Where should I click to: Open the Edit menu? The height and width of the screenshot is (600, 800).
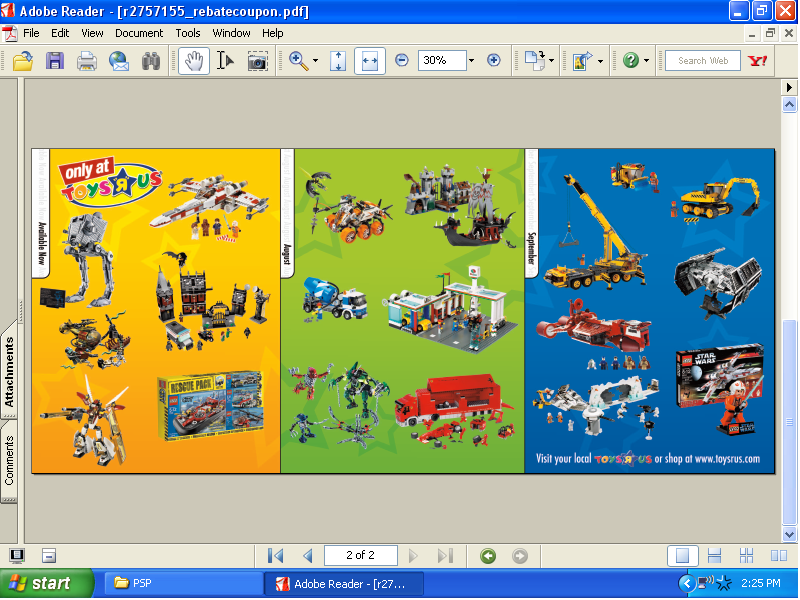(x=60, y=33)
